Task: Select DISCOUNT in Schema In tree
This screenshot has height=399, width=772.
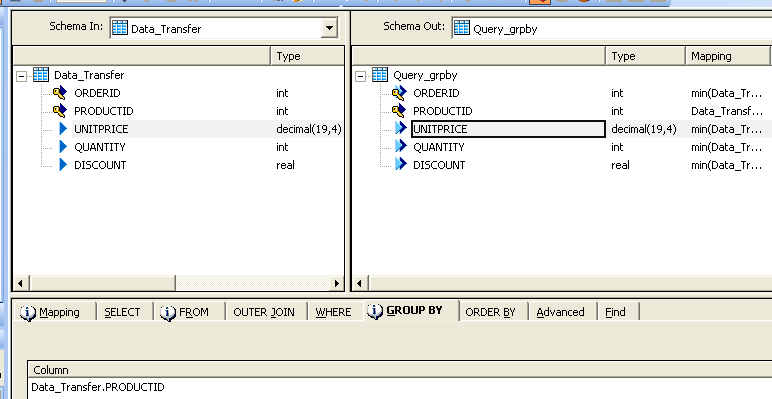Action: [100, 165]
